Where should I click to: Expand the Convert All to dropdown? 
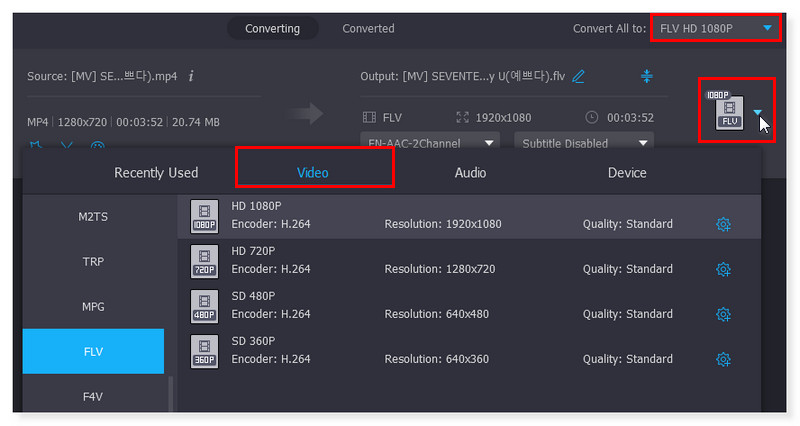tap(767, 28)
